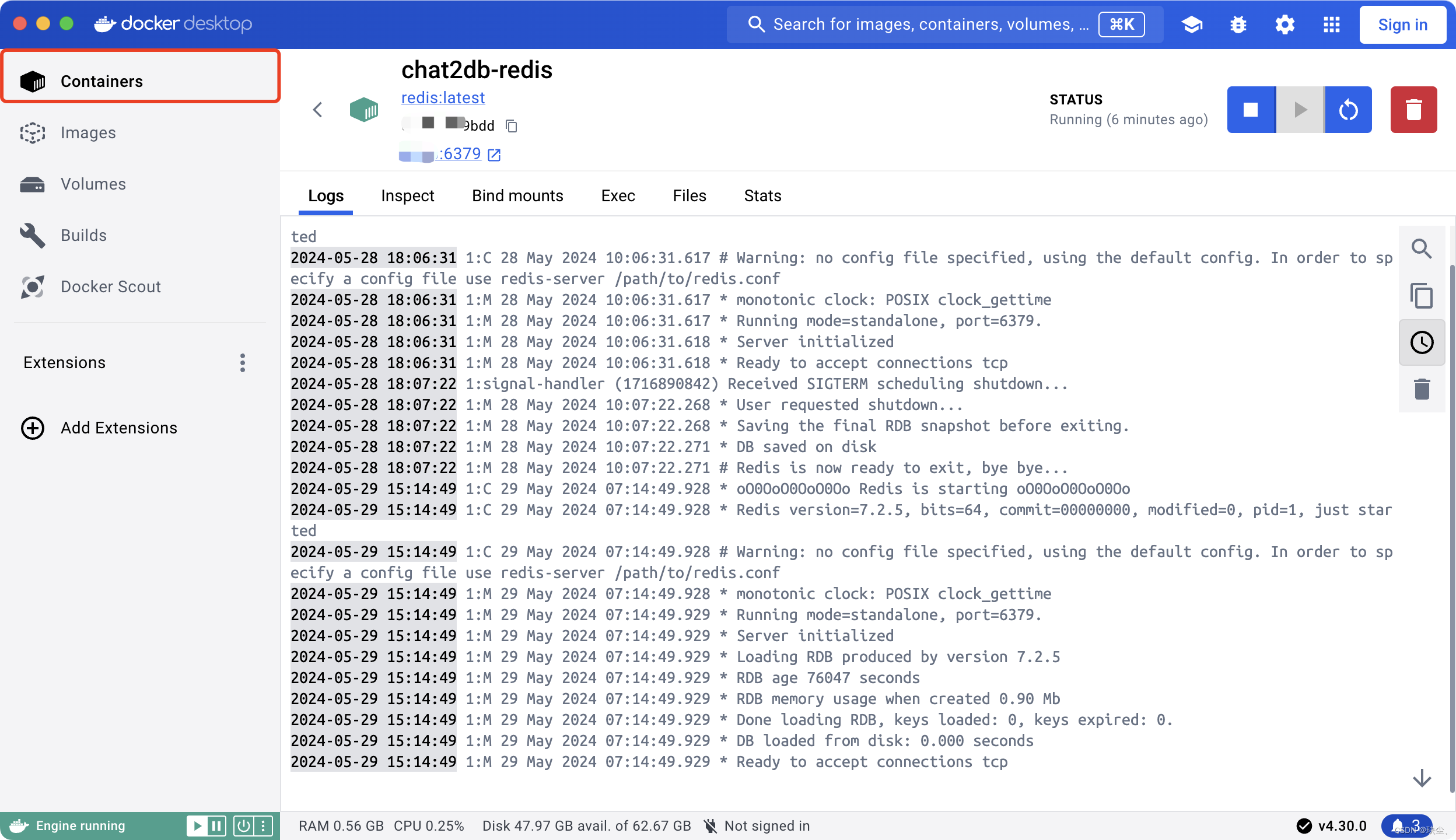
Task: Open the apps grid menu icon
Action: point(1332,24)
